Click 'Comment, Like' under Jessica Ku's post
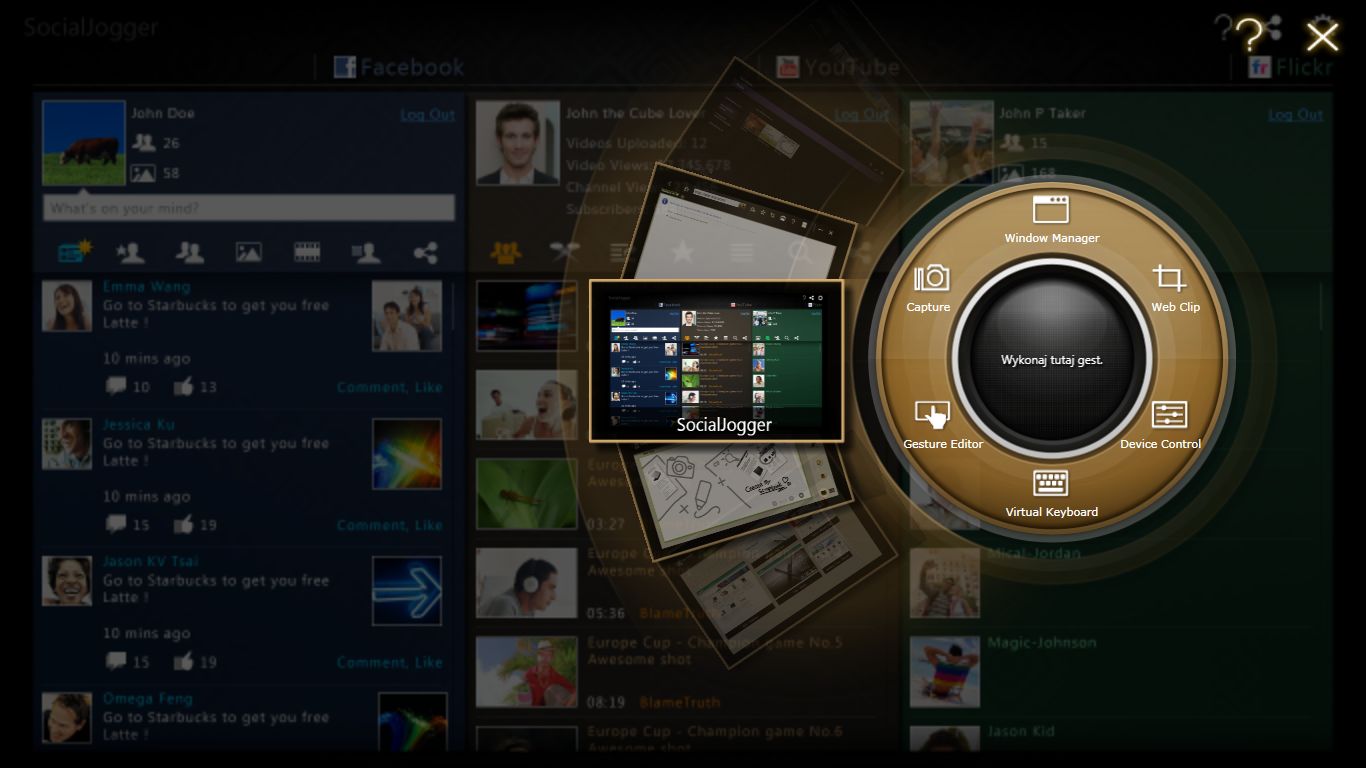This screenshot has height=768, width=1366. click(389, 524)
